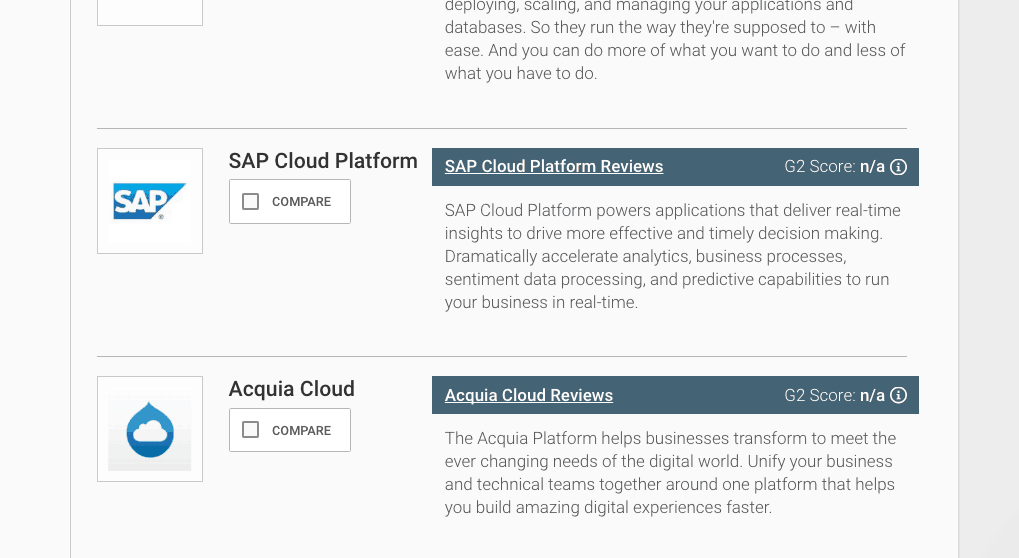The image size is (1019, 558).
Task: Click the partially visible logo box at top
Action: 150,12
